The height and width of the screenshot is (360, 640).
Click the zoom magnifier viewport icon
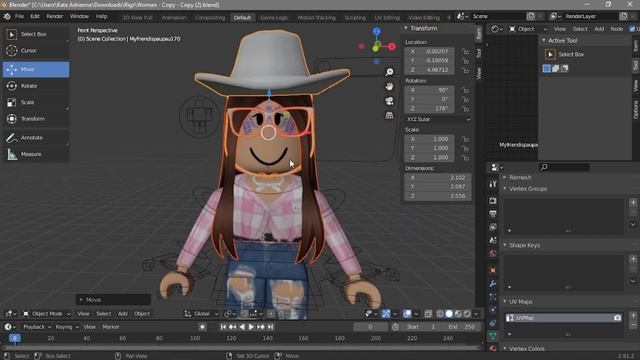389,72
